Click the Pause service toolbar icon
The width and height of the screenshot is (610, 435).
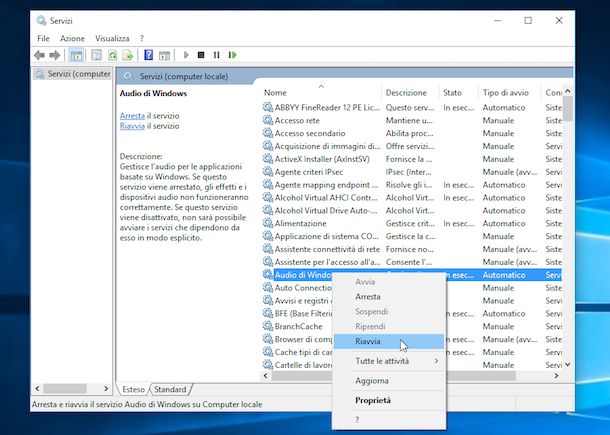[216, 55]
